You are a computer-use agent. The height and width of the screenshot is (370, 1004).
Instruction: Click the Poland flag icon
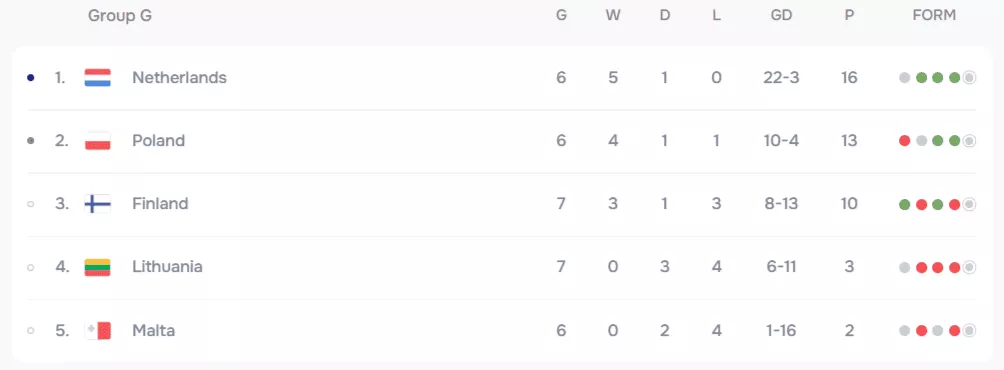pos(97,141)
